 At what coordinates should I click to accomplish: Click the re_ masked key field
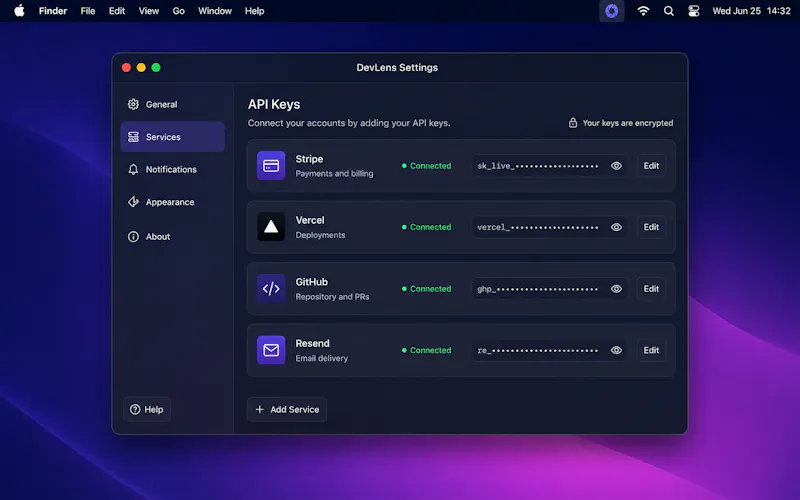(x=549, y=350)
